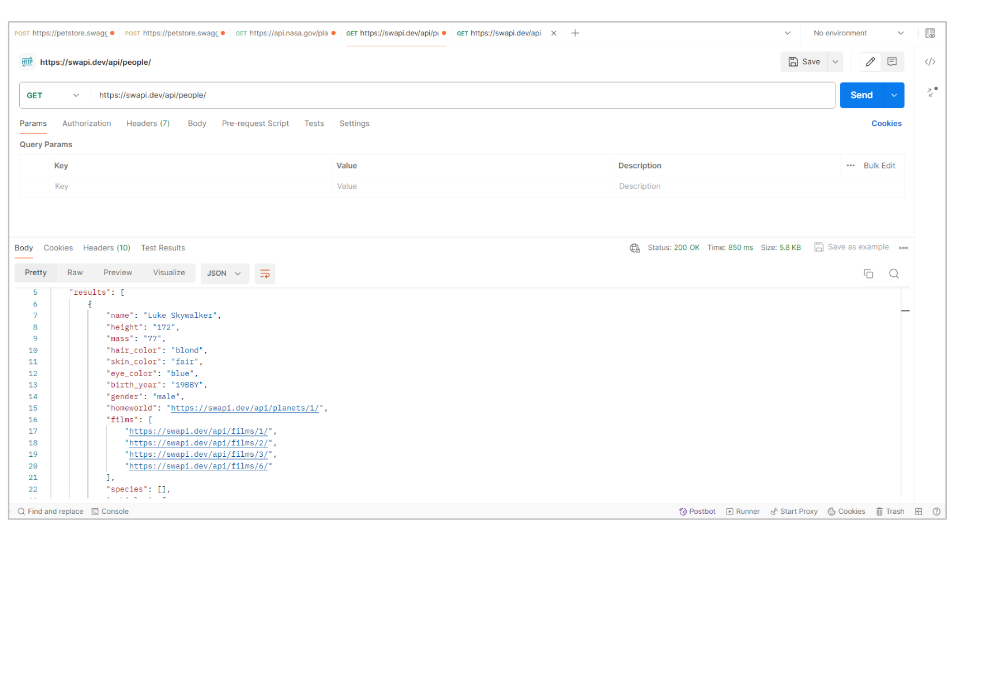1006x695 pixels.
Task: Search the response using the magnifier icon
Action: pyautogui.click(x=894, y=273)
